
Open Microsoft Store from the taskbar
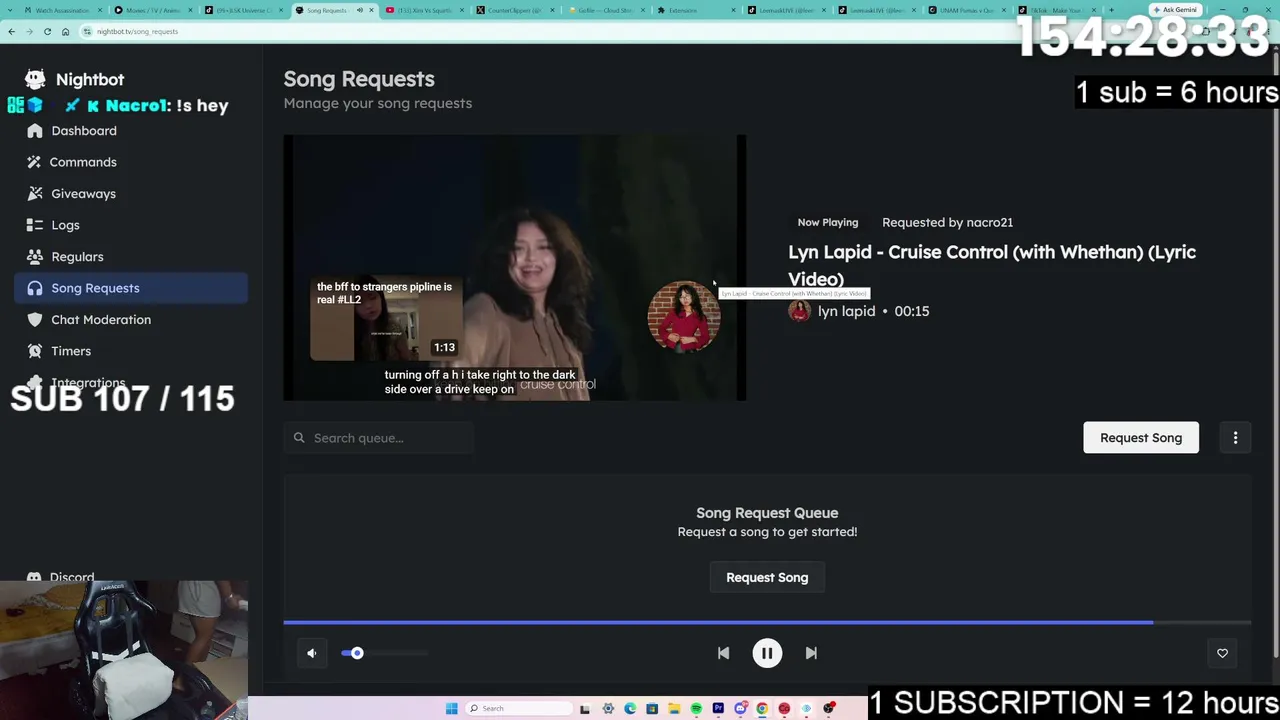coord(652,708)
